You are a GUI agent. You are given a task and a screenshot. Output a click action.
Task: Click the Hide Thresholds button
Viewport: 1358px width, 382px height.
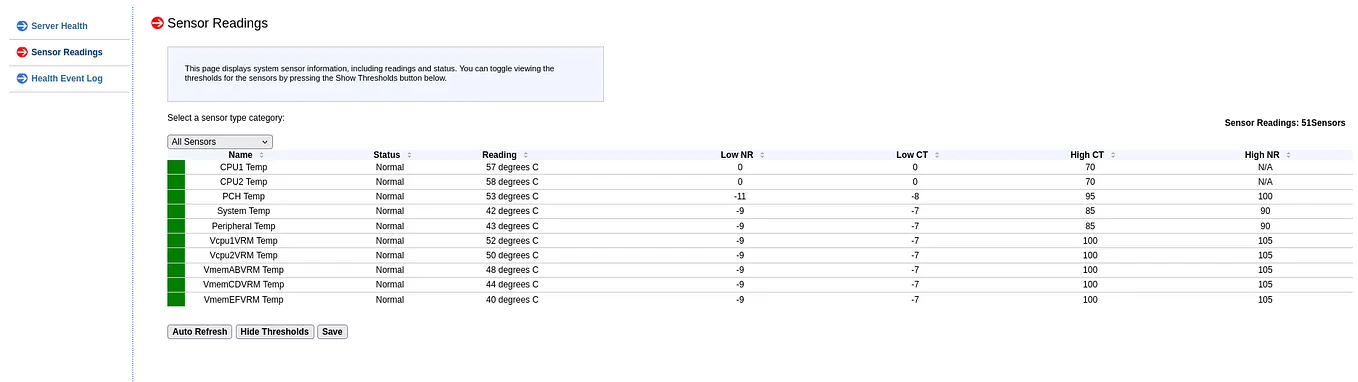[275, 331]
